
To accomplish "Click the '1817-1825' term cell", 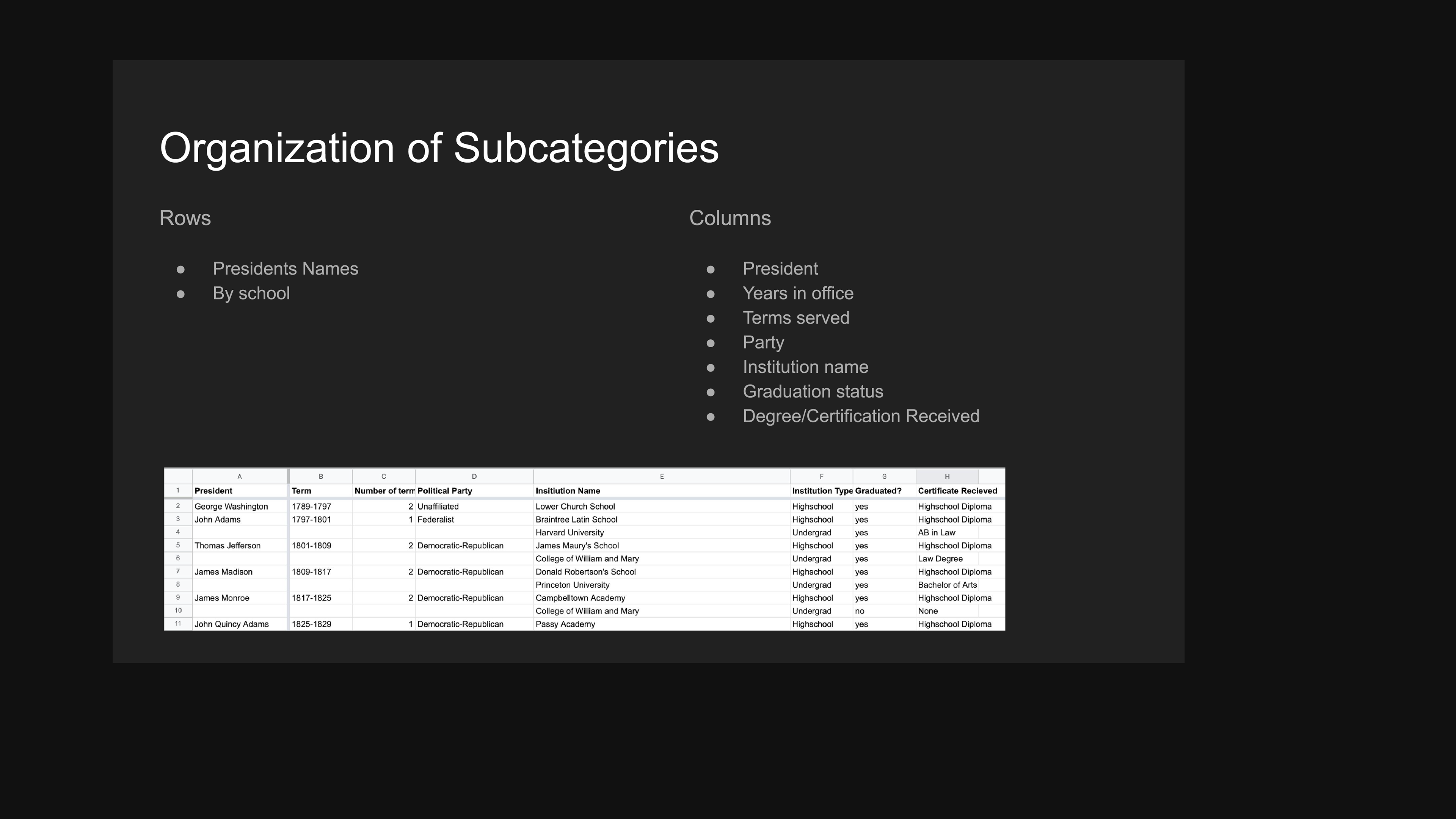I will pos(321,598).
